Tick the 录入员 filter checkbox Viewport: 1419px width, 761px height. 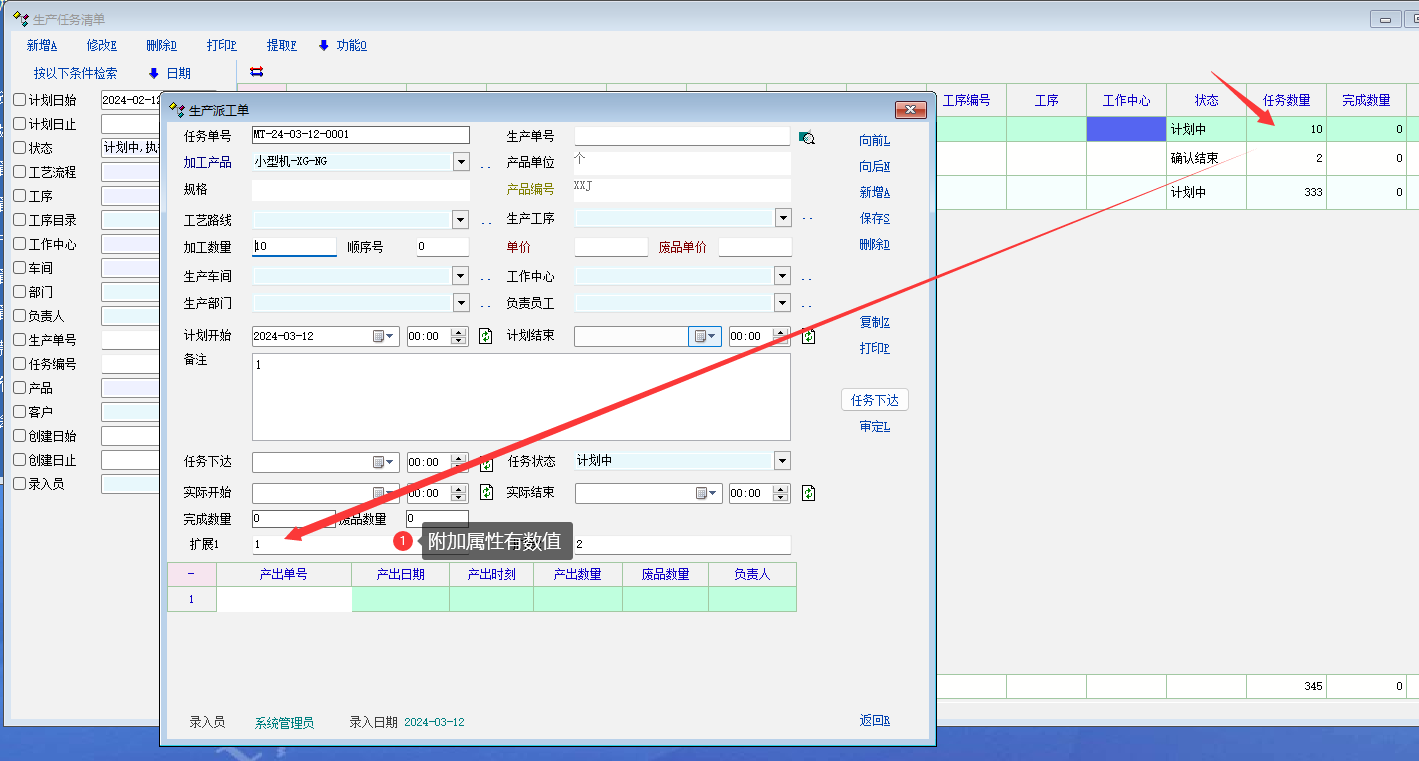19,484
